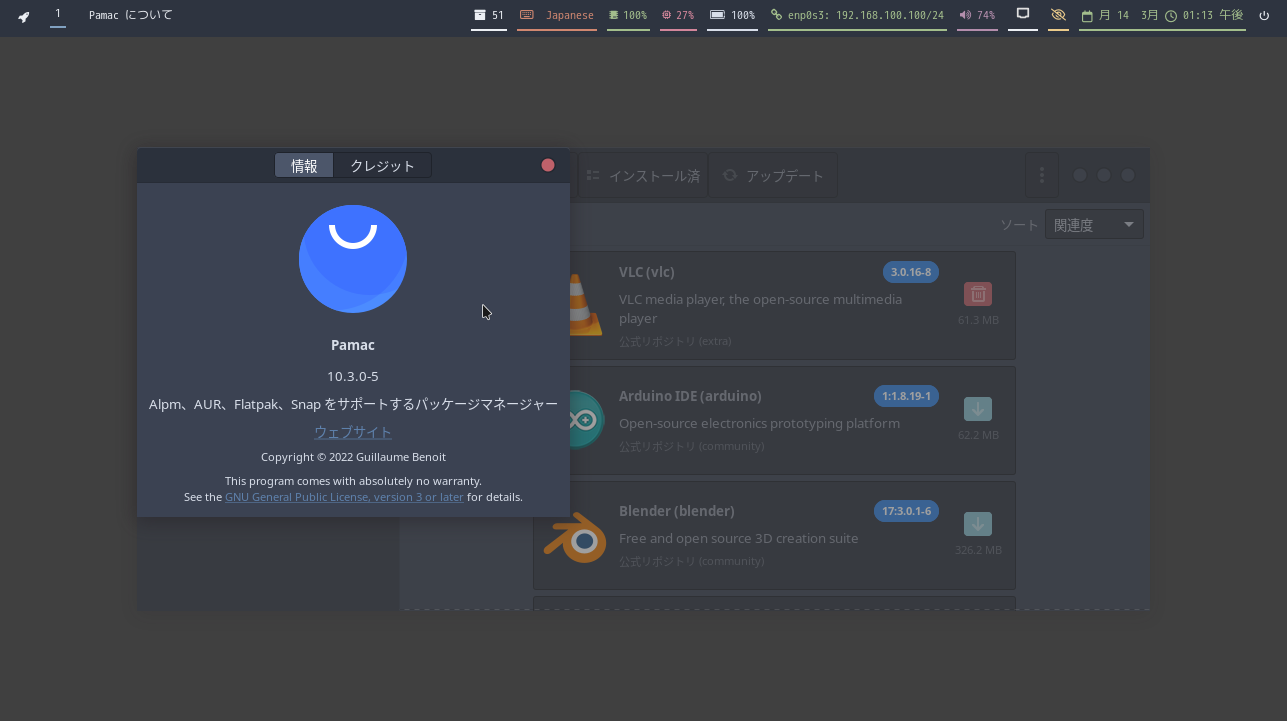This screenshot has height=721, width=1287.
Task: Click the VLC traffic cone icon
Action: pos(586,304)
